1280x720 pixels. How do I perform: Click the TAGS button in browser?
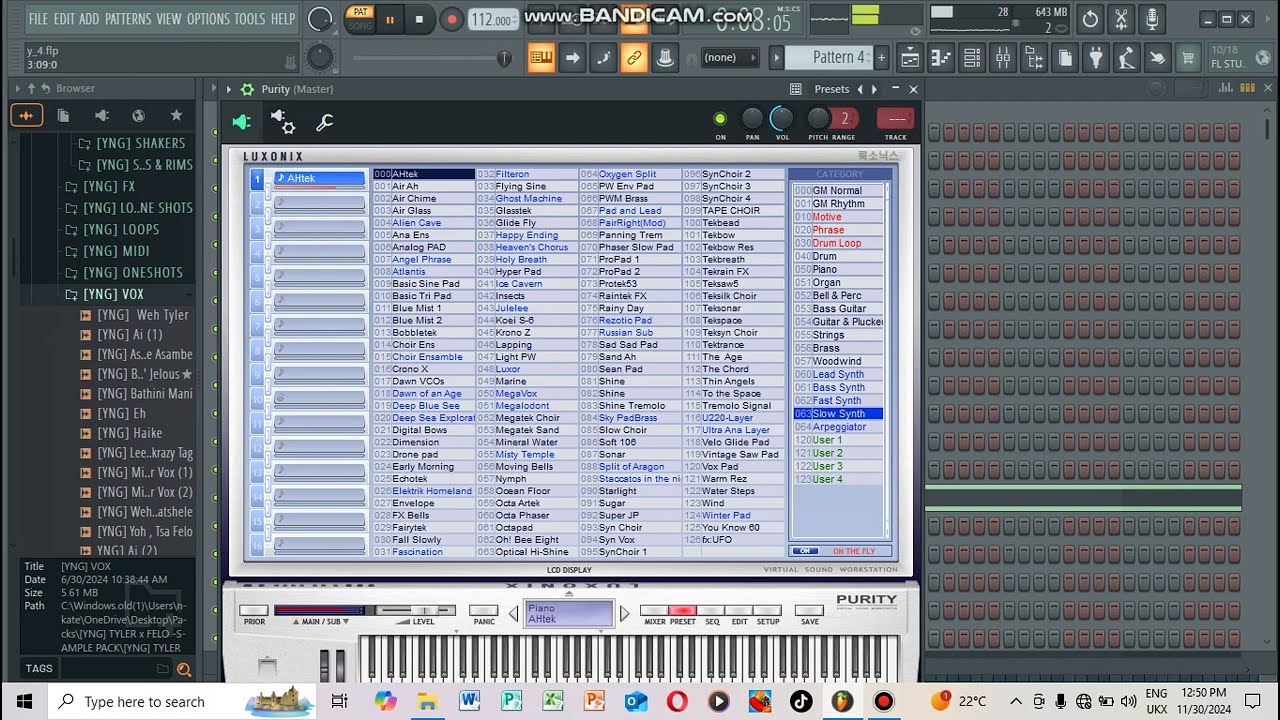click(39, 669)
